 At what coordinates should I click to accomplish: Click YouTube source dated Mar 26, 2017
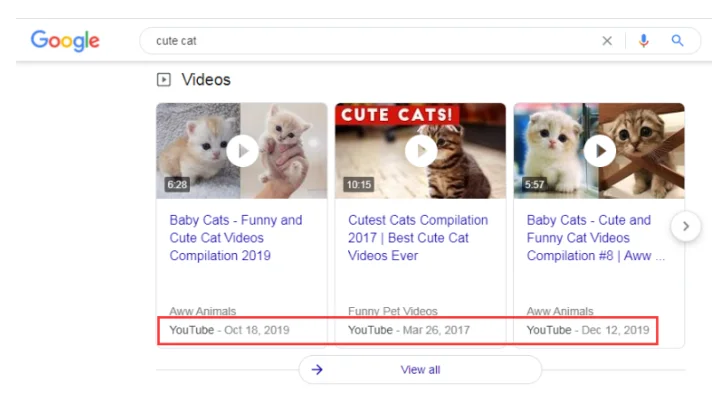point(370,330)
